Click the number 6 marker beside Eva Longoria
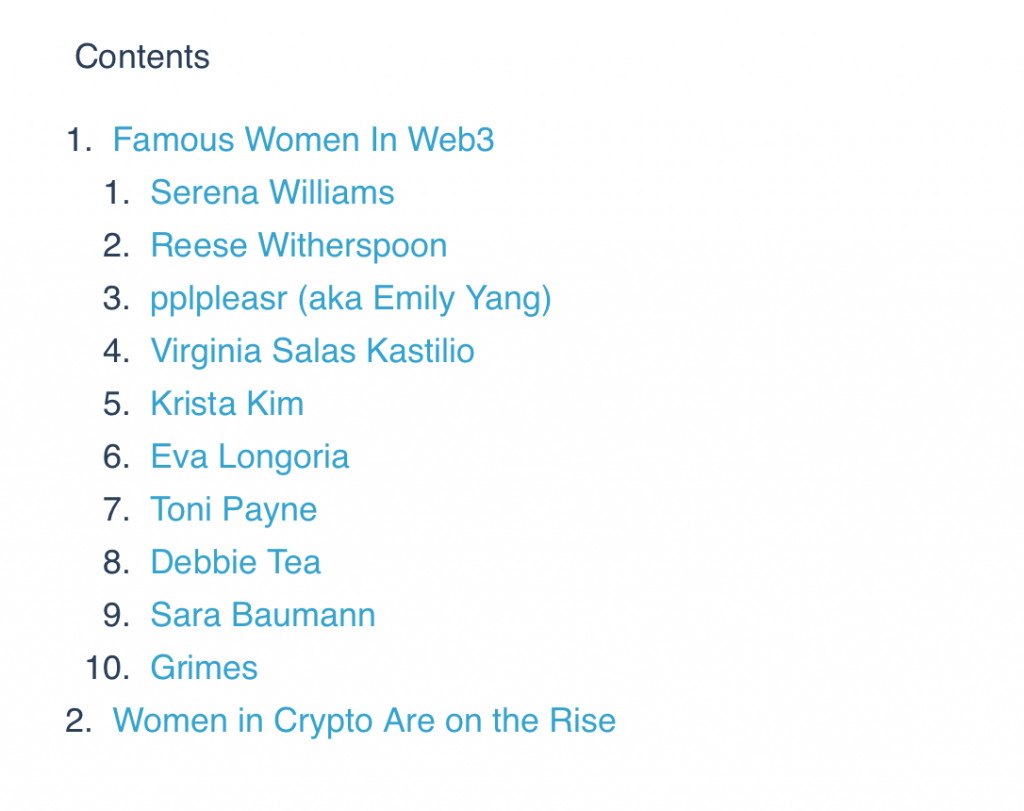This screenshot has width=1024, height=811. pyautogui.click(x=116, y=456)
